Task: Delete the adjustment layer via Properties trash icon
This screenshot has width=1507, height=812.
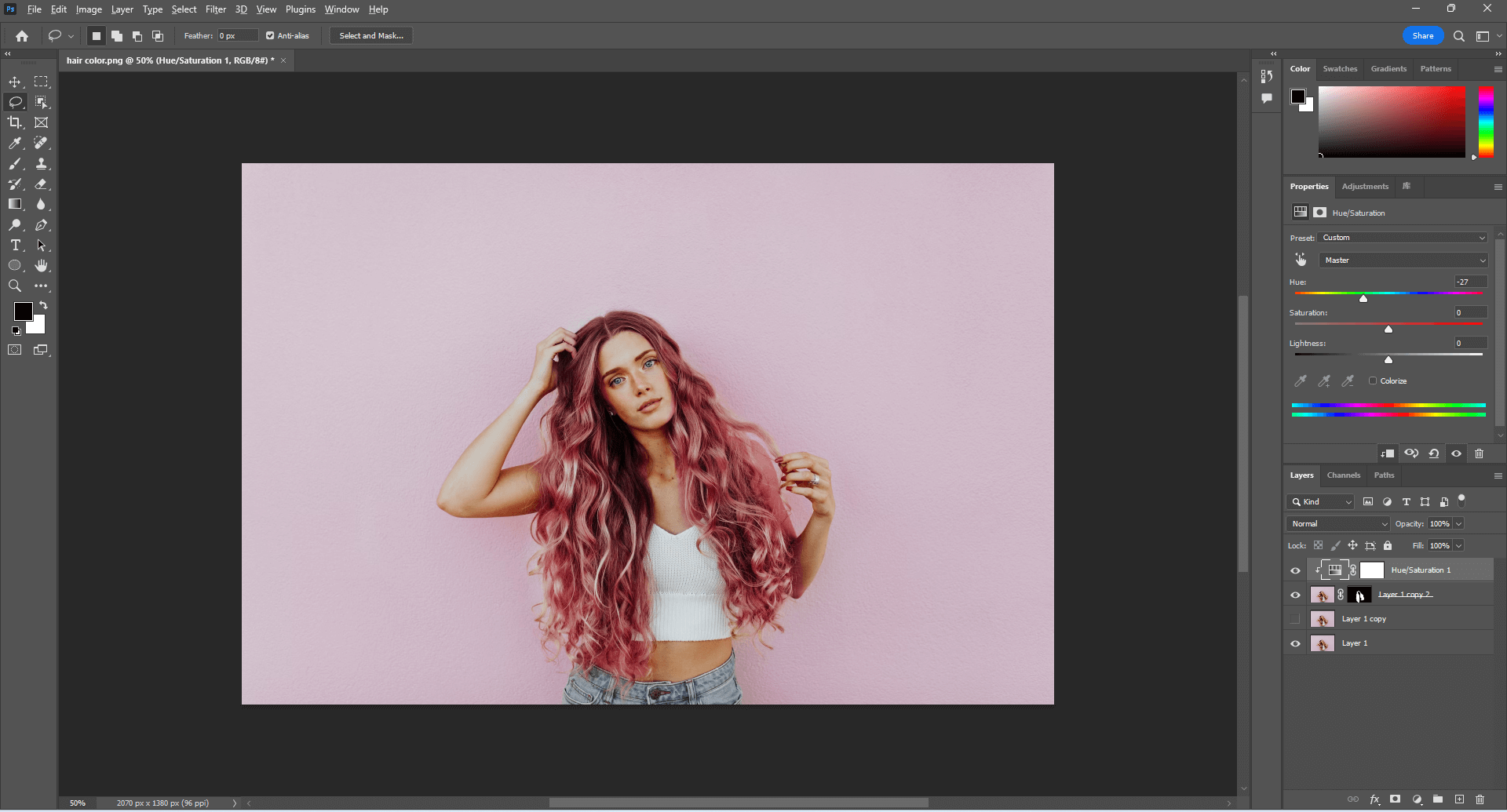Action: click(x=1479, y=453)
